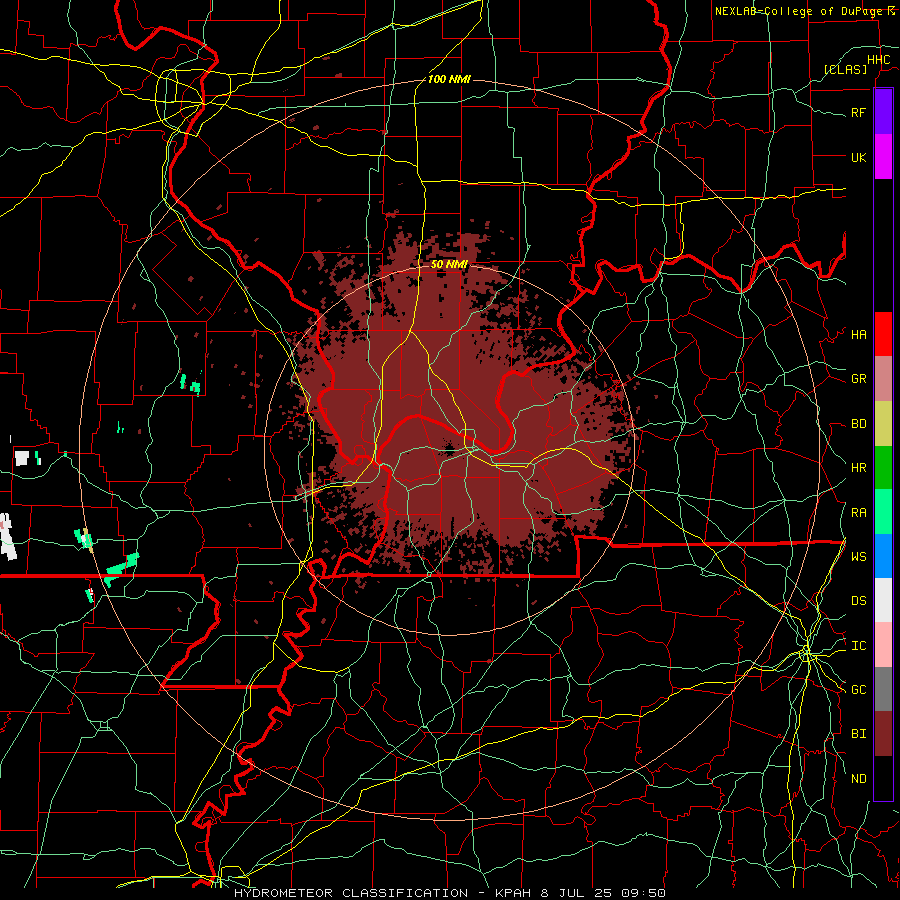The image size is (900, 900).
Task: Click the ND black legend swatch
Action: click(x=883, y=778)
